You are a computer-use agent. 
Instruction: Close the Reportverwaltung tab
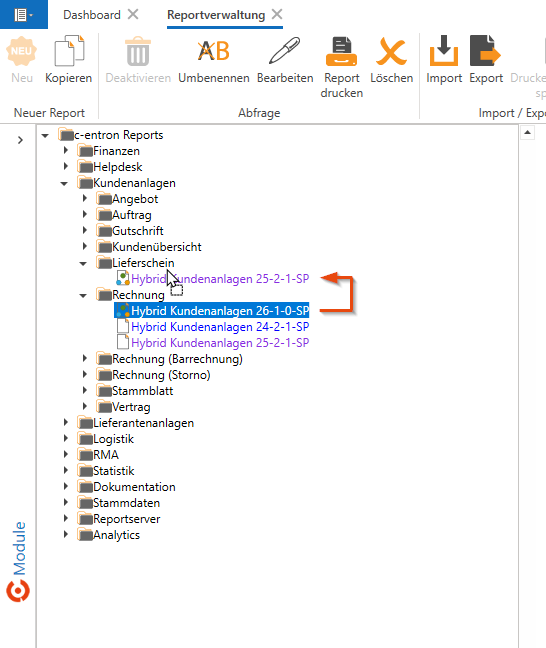click(x=277, y=14)
